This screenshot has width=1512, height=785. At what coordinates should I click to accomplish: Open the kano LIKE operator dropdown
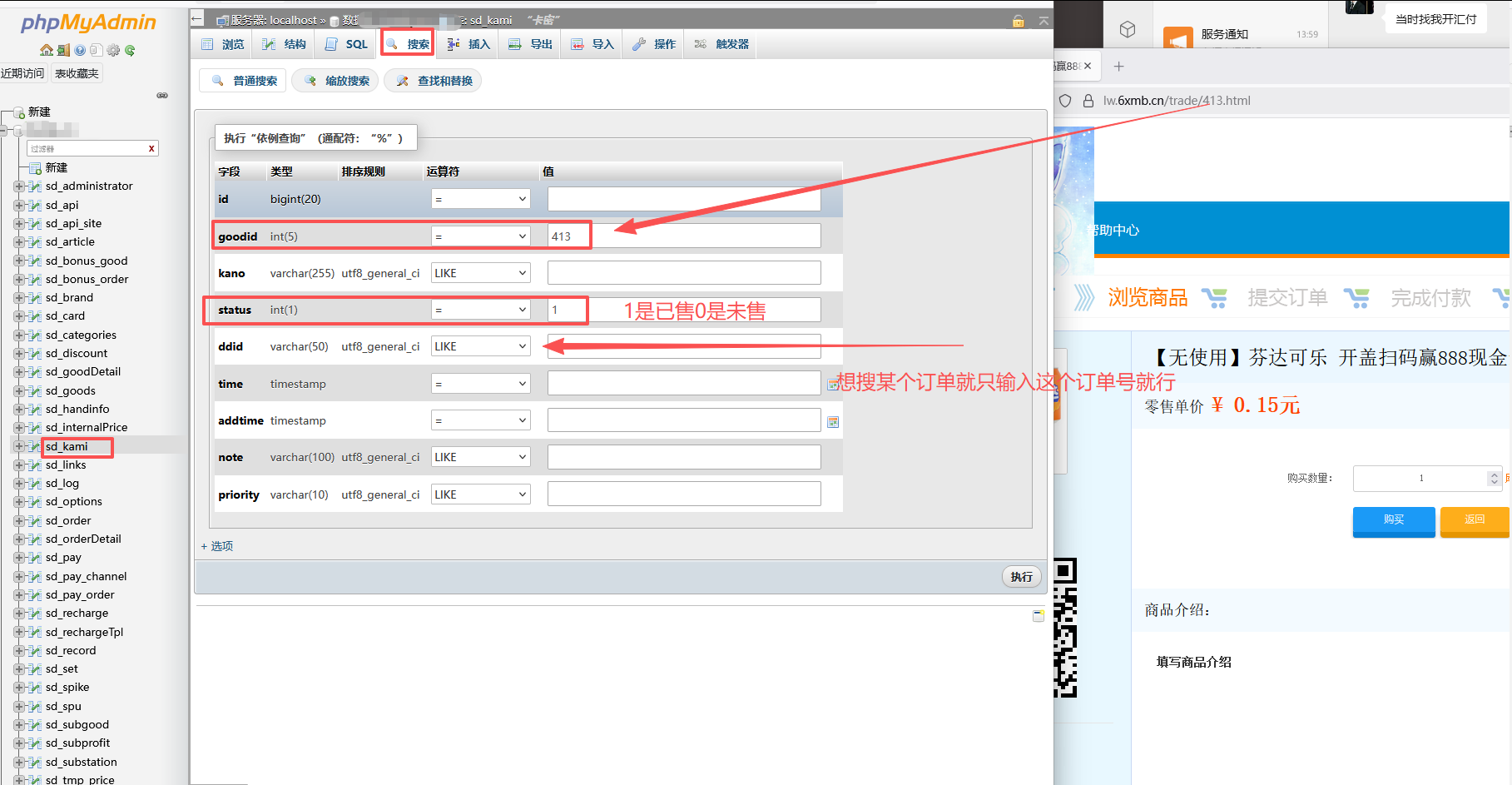(x=480, y=273)
